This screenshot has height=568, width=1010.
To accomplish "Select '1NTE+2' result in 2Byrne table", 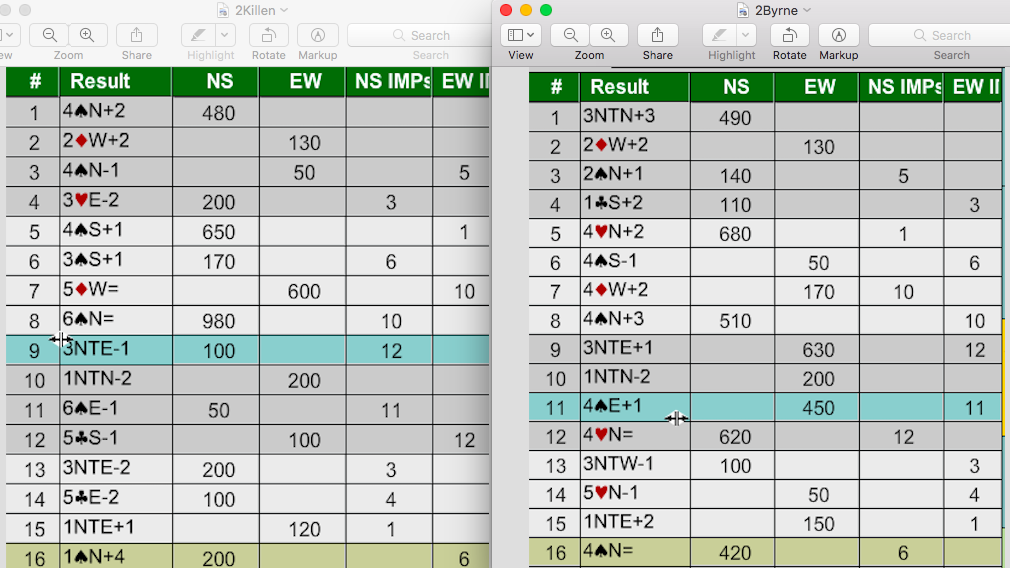I will tap(618, 522).
